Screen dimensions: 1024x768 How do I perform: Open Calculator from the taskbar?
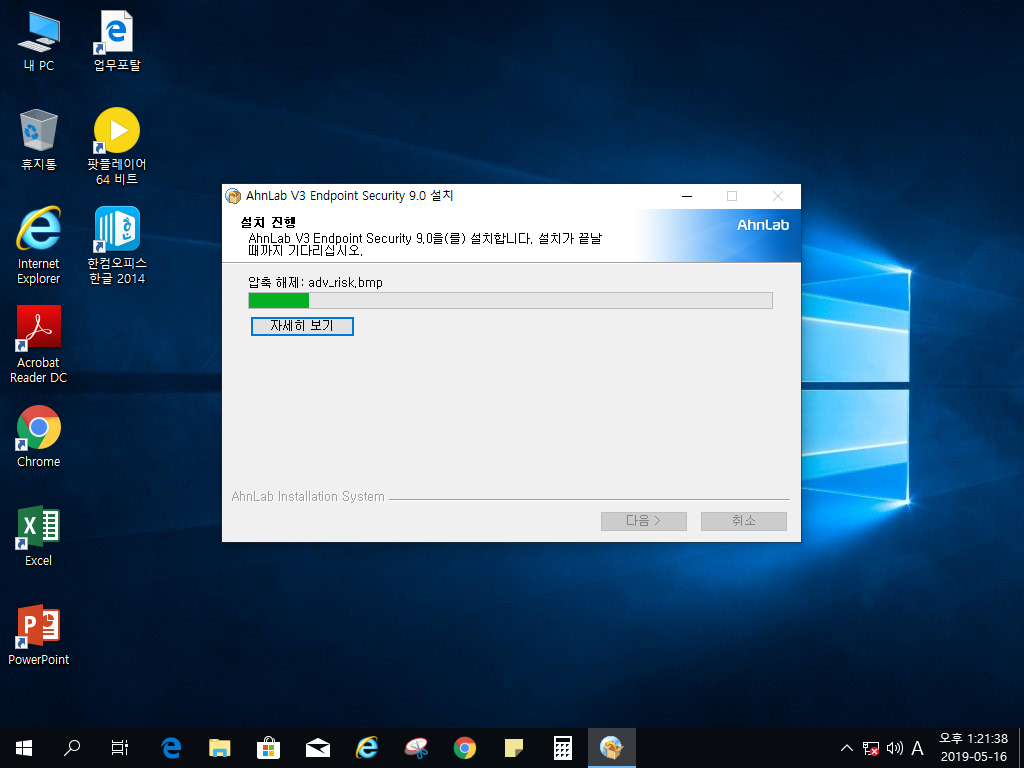562,748
